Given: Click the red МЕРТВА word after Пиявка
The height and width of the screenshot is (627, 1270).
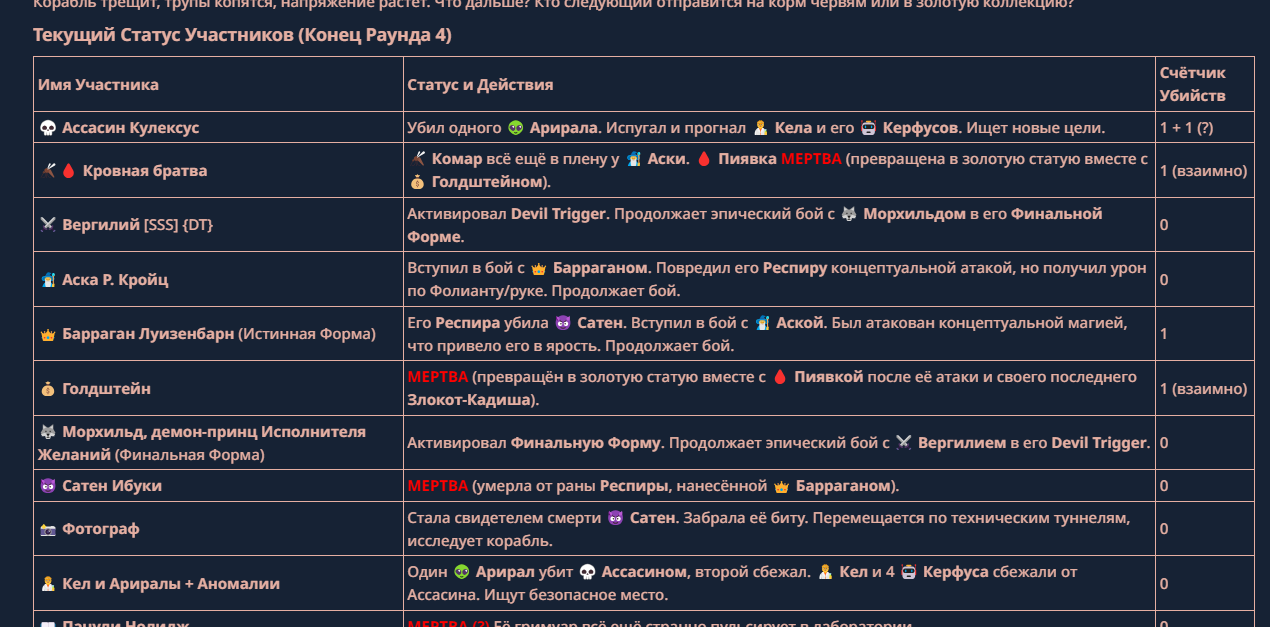Looking at the screenshot, I should pos(811,159).
